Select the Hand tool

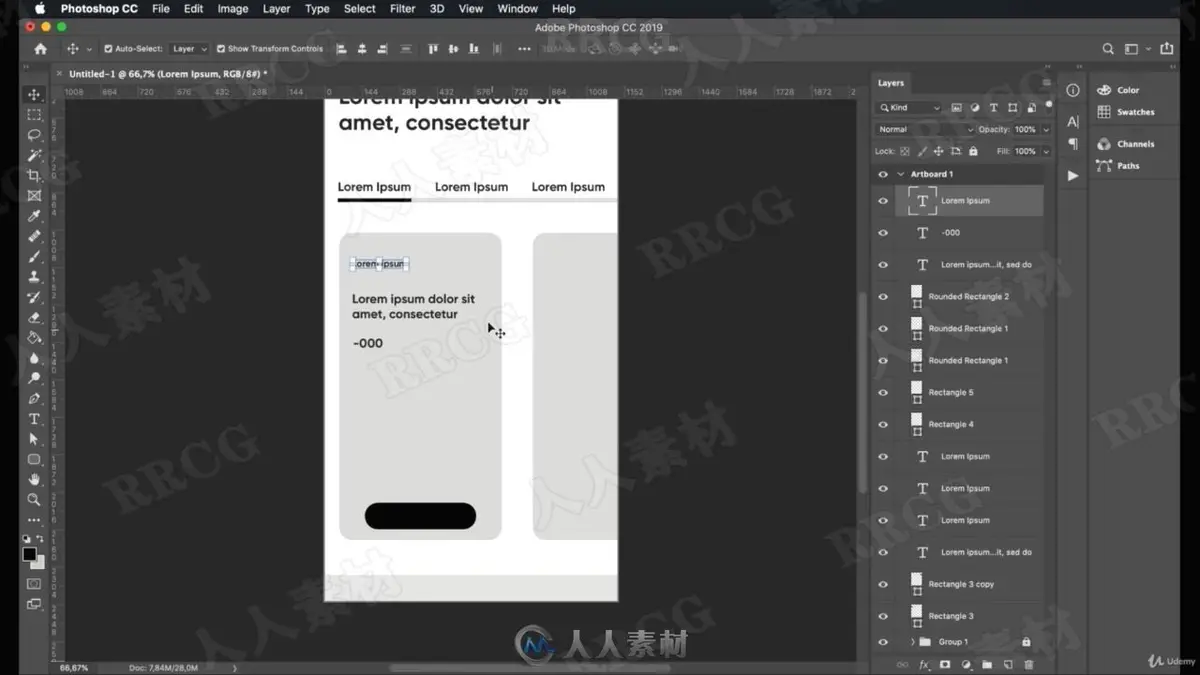click(x=34, y=480)
